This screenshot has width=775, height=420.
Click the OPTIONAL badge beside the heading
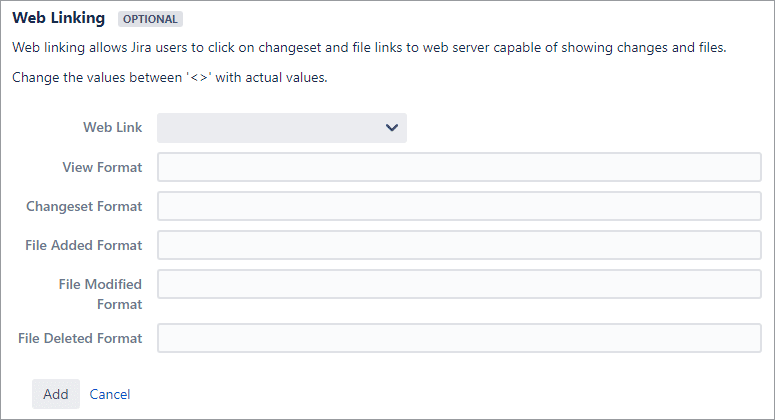click(150, 19)
